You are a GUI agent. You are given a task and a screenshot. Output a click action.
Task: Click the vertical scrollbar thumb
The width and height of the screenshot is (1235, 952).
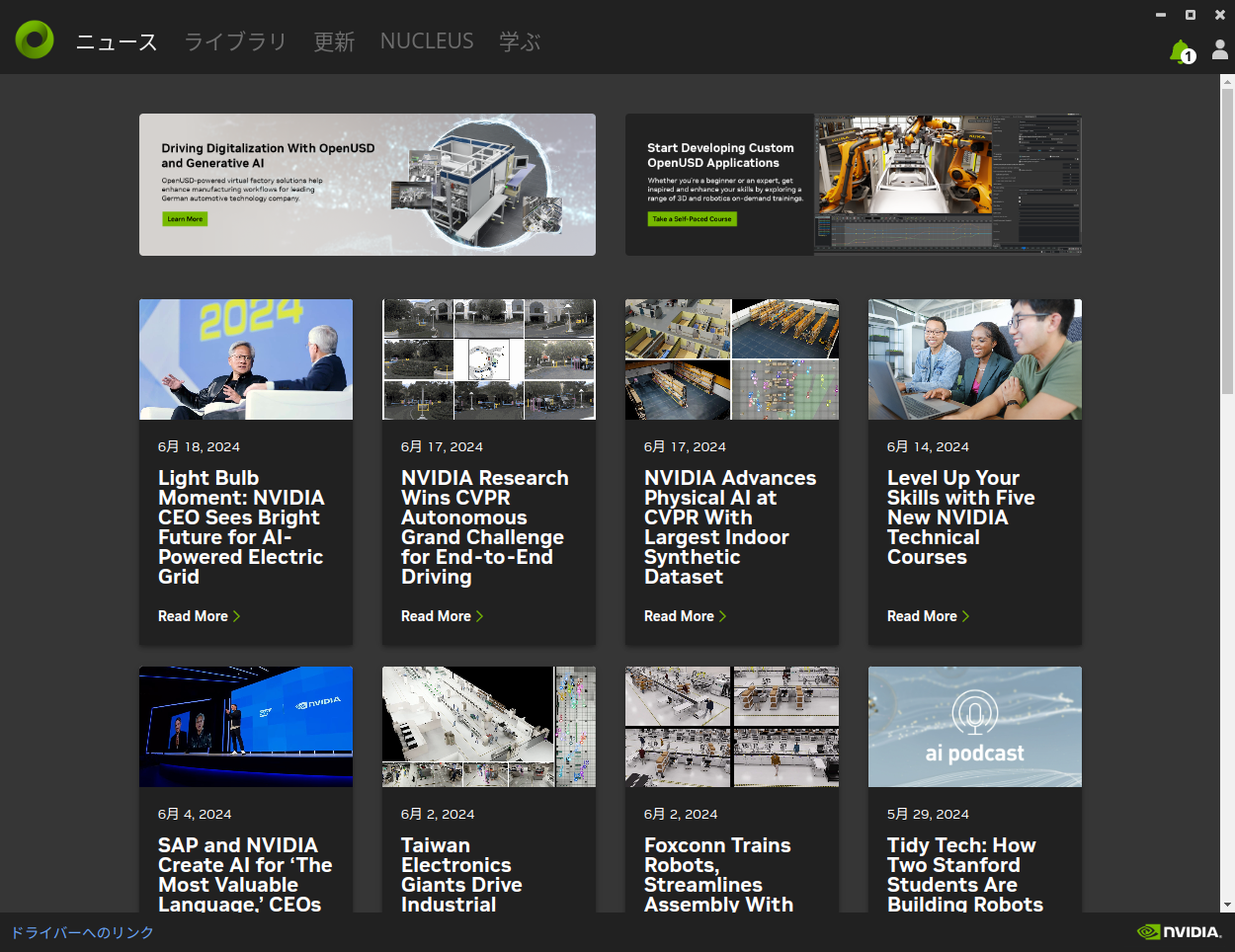(x=1227, y=242)
